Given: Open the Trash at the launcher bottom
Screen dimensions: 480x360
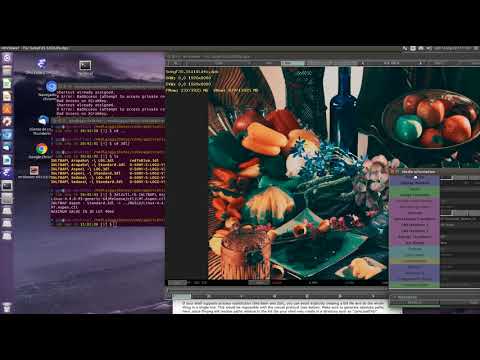Looking at the screenshot, I should 7,307.
